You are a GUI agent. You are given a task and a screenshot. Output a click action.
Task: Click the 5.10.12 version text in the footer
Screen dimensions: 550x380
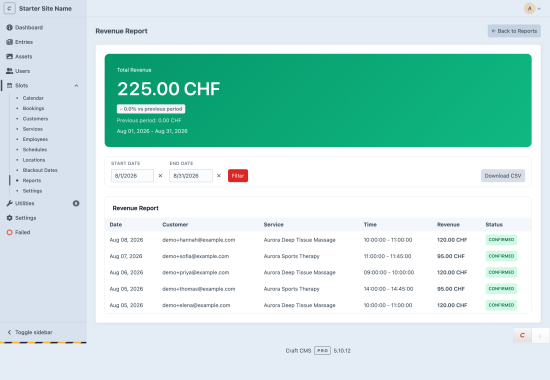342,351
